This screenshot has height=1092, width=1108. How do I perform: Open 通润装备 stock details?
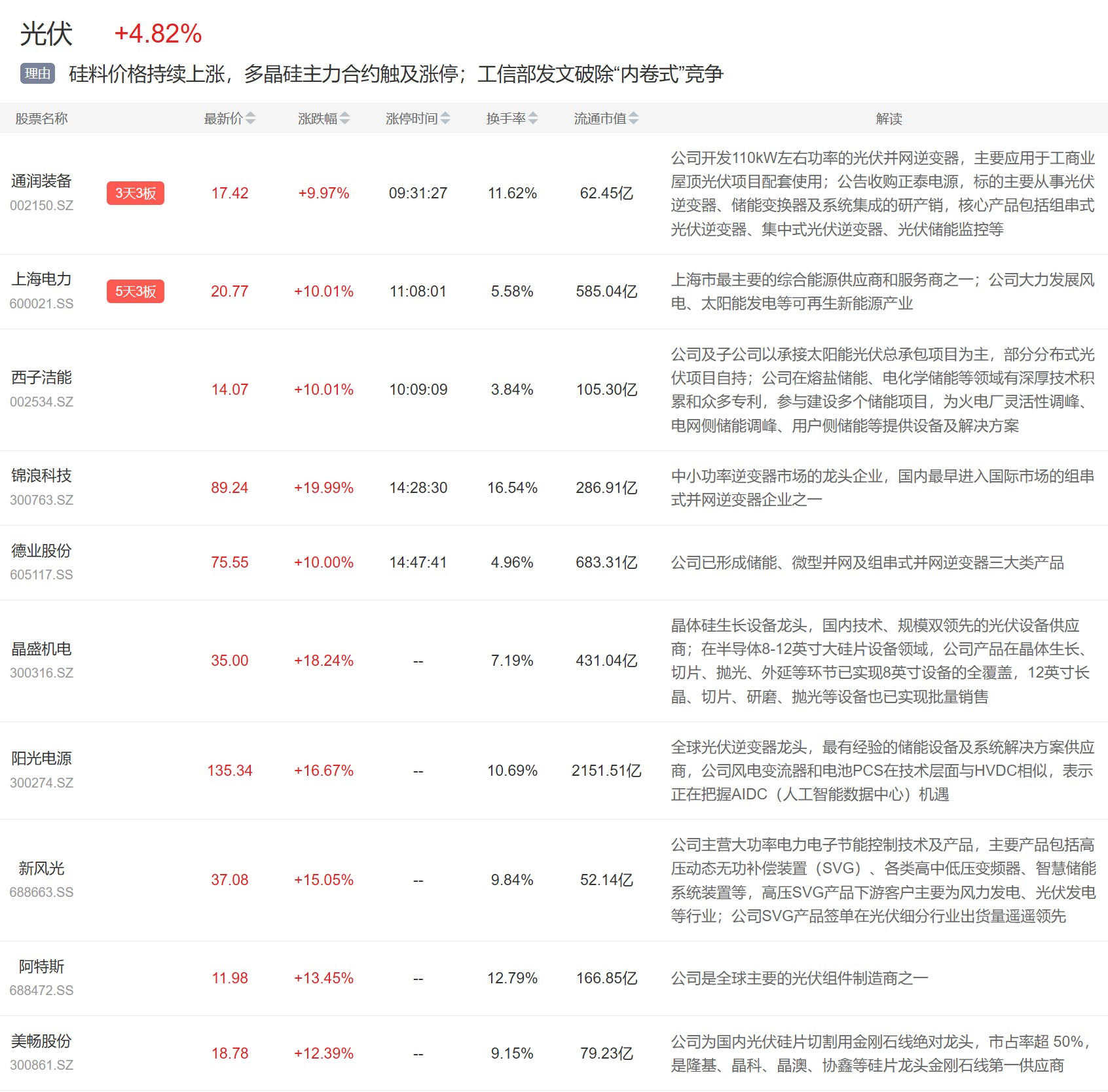pyautogui.click(x=41, y=181)
